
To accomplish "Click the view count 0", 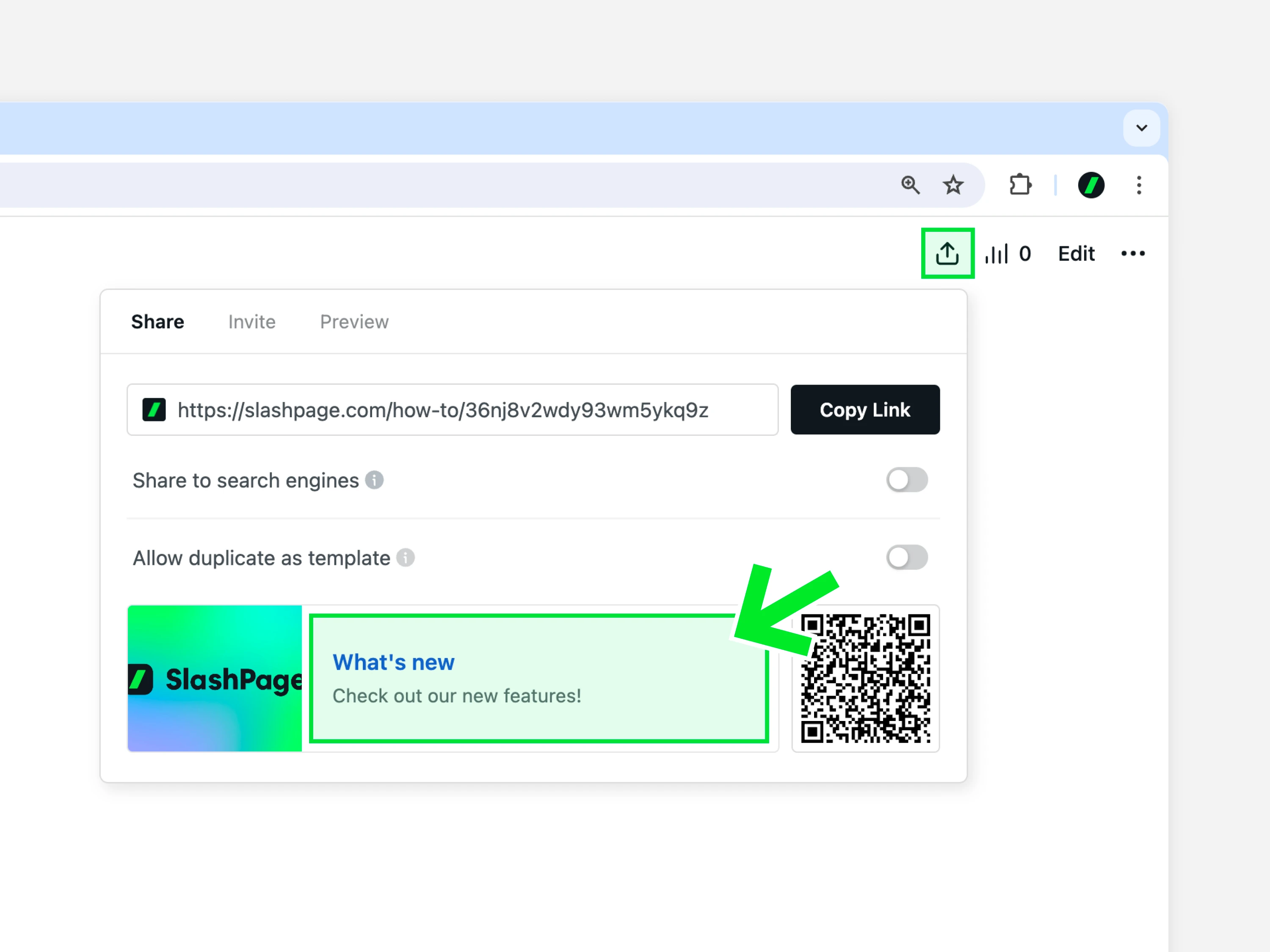I will (1025, 253).
